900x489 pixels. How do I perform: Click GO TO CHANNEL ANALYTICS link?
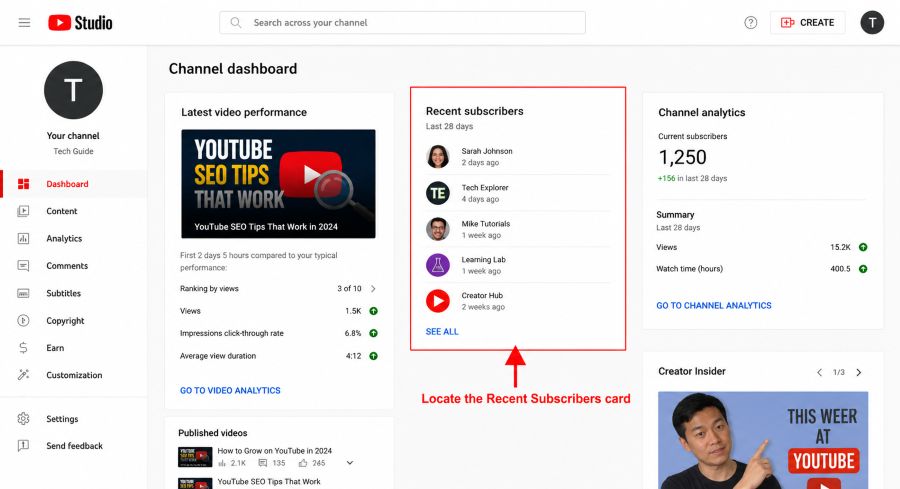(713, 305)
